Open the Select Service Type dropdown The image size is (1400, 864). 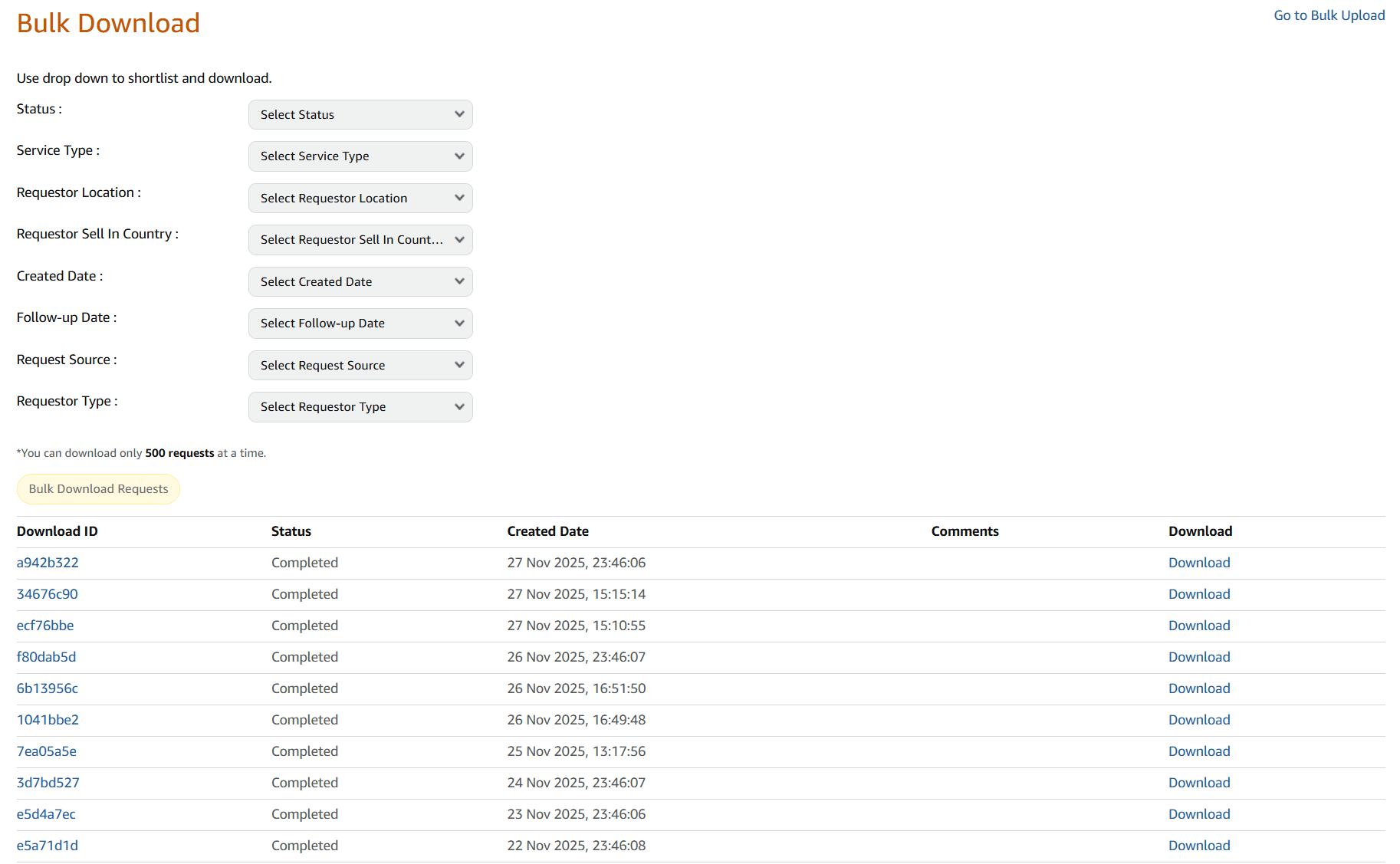360,156
